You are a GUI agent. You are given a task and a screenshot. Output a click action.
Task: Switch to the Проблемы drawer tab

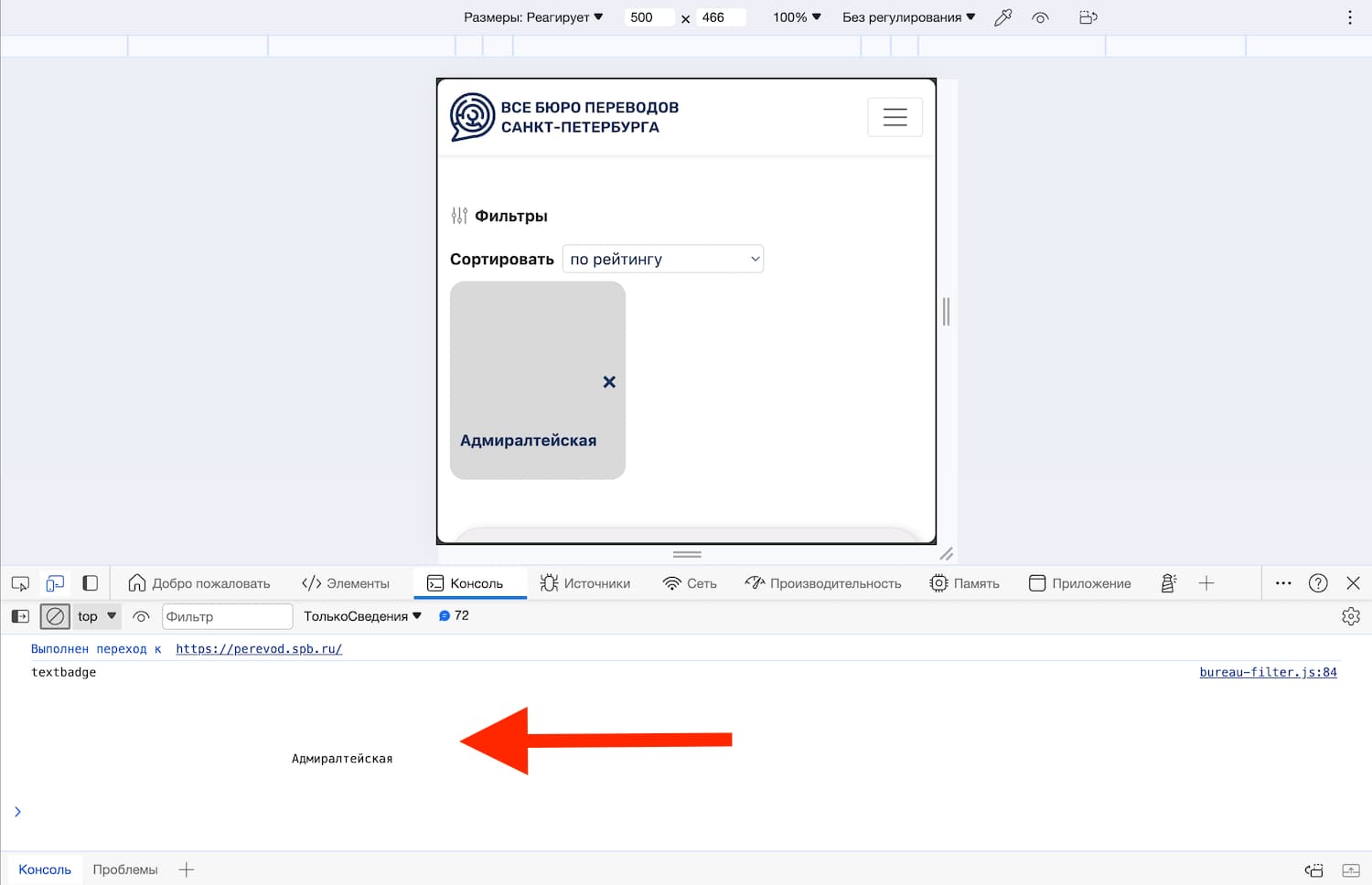point(125,869)
